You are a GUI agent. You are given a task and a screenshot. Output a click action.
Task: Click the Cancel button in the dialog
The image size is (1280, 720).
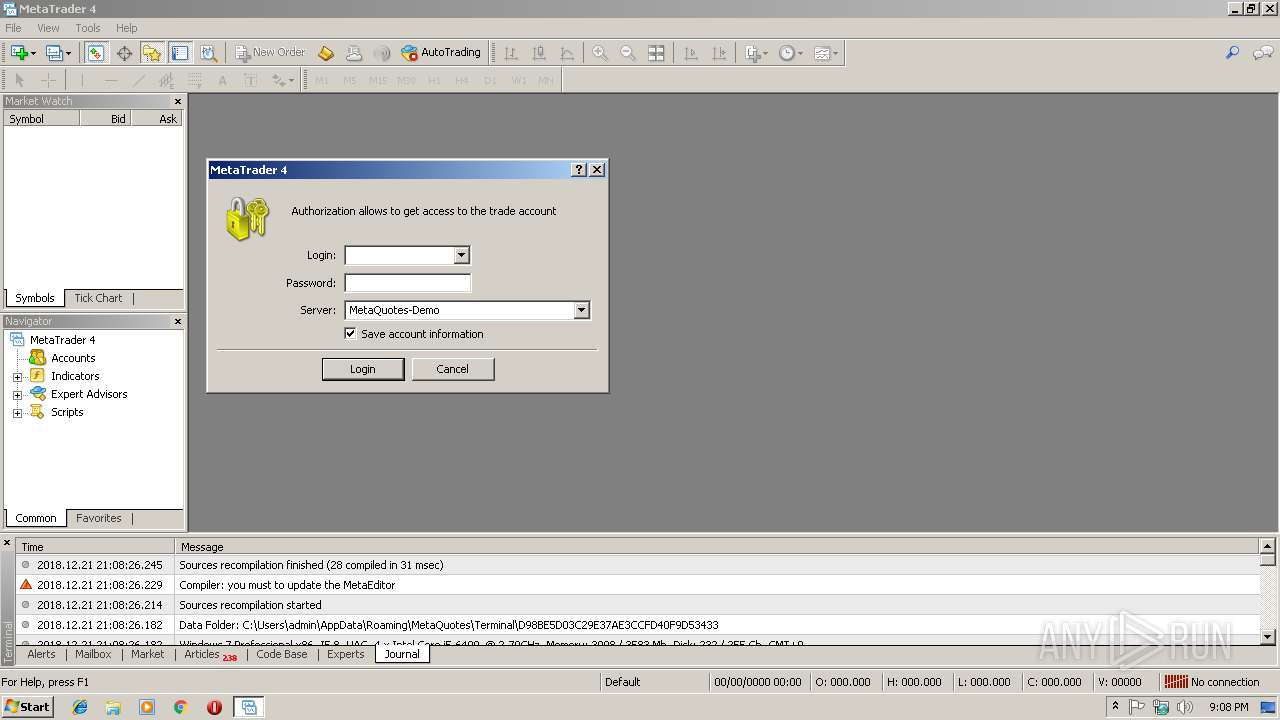[452, 369]
